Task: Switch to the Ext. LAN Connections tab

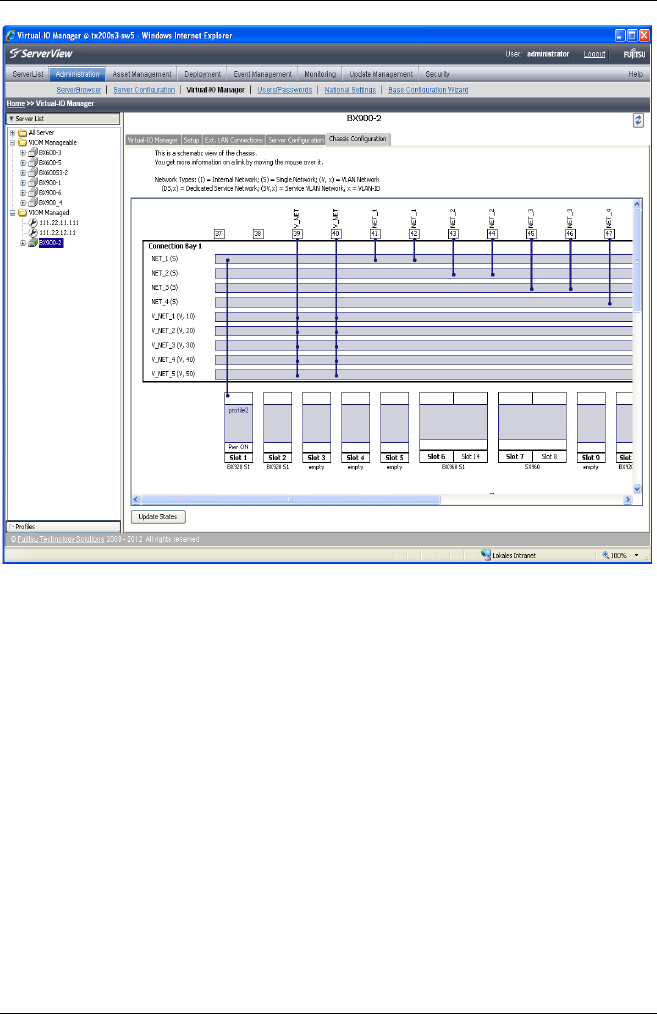Action: [x=233, y=140]
